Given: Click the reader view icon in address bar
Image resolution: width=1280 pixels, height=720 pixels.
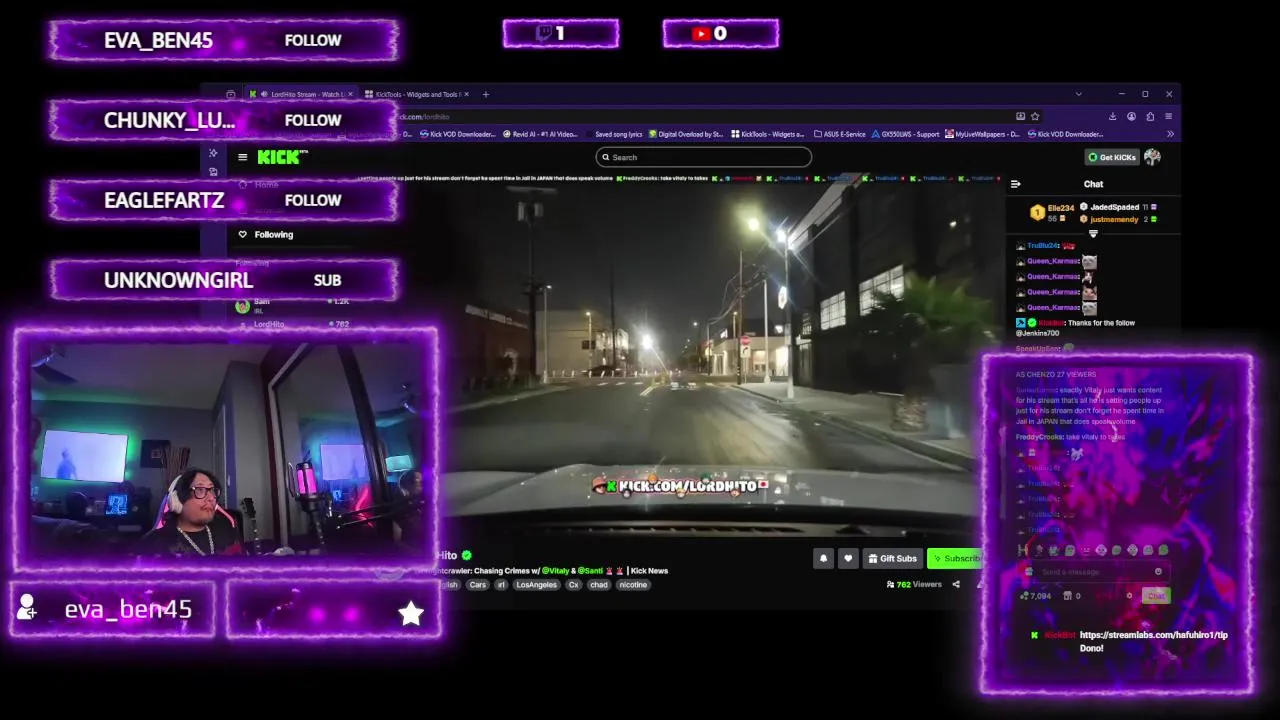Looking at the screenshot, I should tap(1020, 116).
